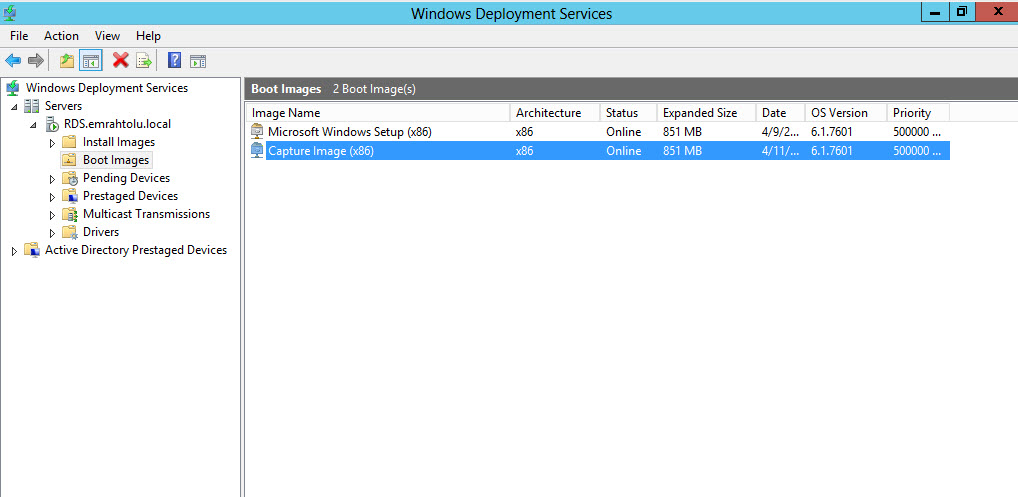
Task: Select the Boot Images tree label
Action: [x=116, y=160]
